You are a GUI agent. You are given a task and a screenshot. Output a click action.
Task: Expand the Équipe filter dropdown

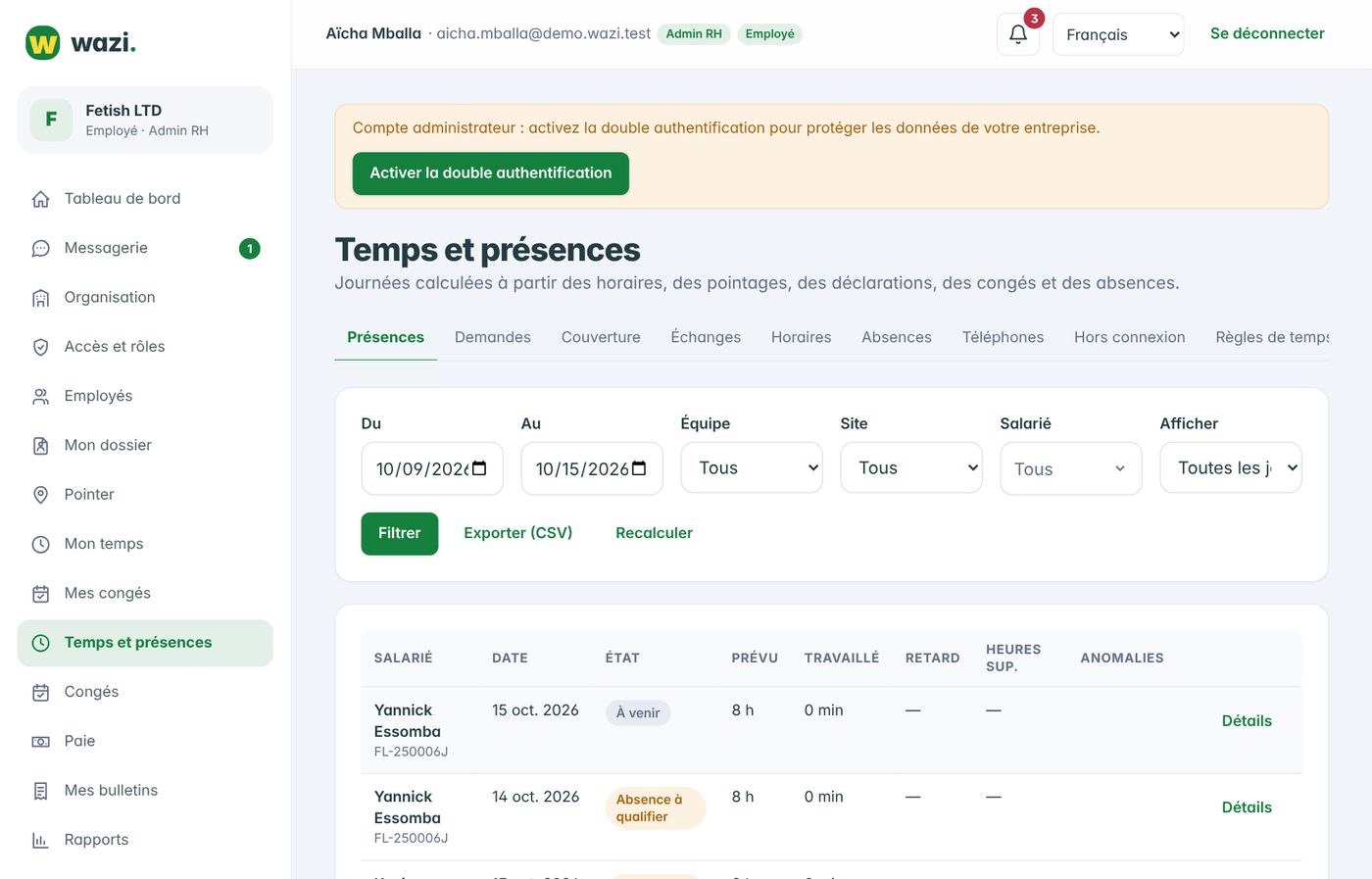tap(752, 467)
